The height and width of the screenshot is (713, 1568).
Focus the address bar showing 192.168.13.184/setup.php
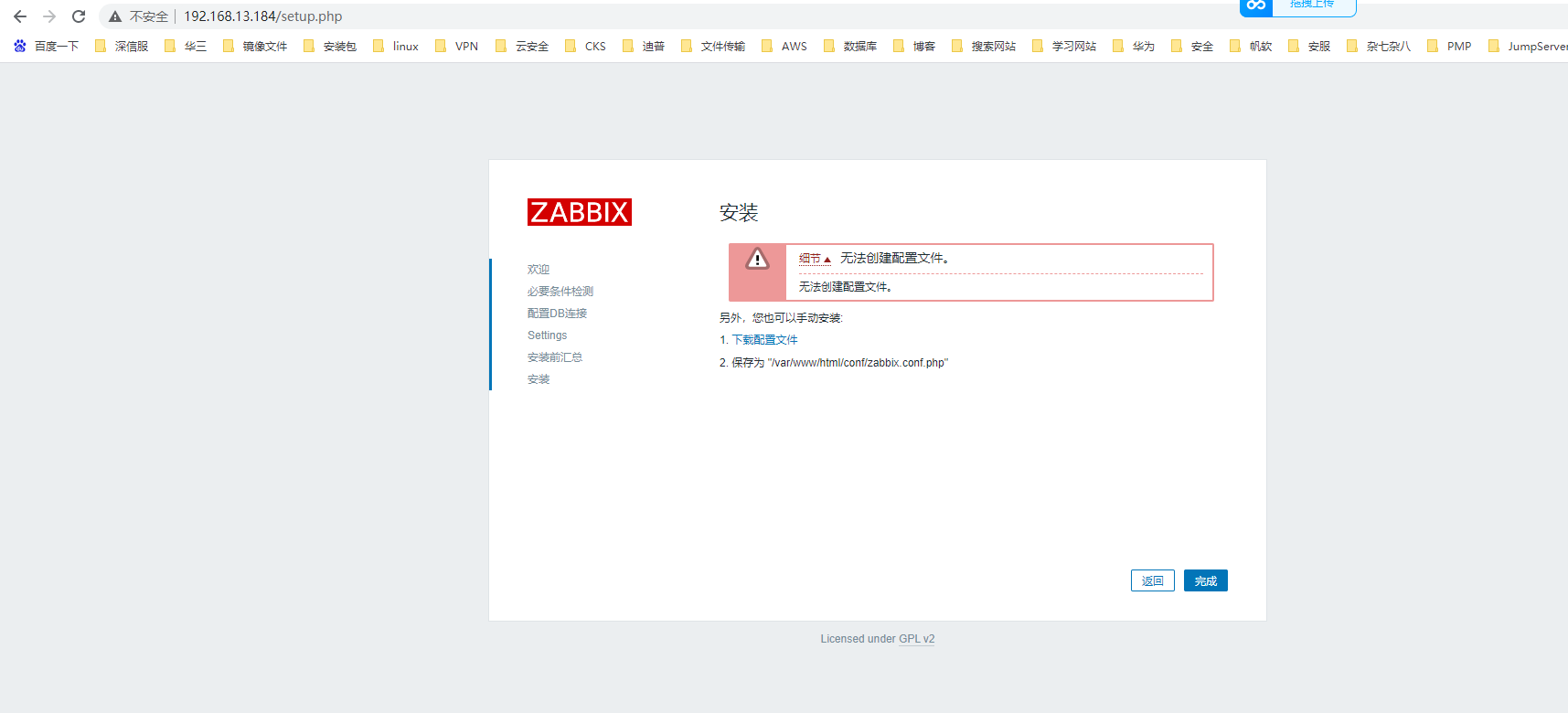[263, 16]
